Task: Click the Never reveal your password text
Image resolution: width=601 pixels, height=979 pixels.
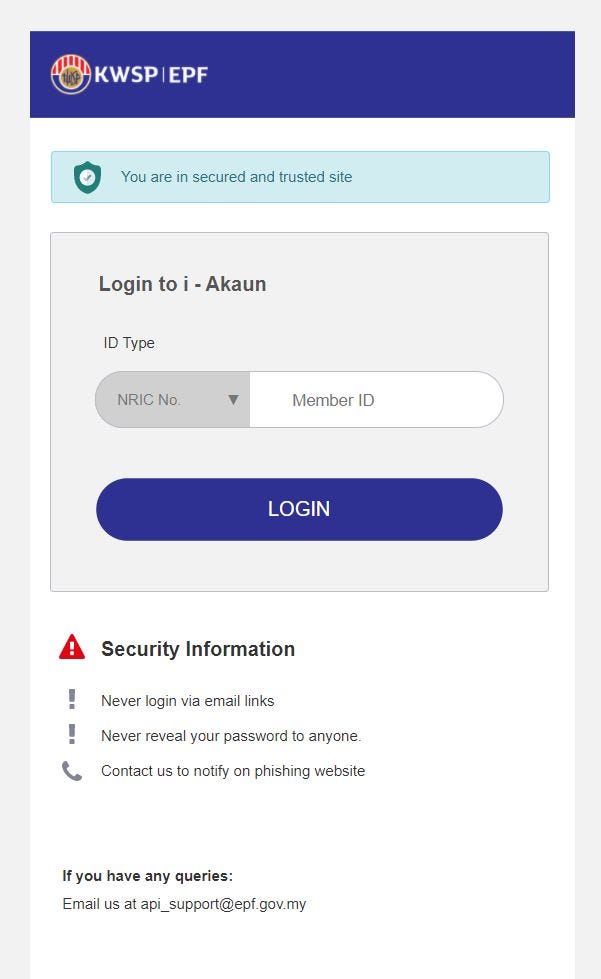Action: coord(231,736)
